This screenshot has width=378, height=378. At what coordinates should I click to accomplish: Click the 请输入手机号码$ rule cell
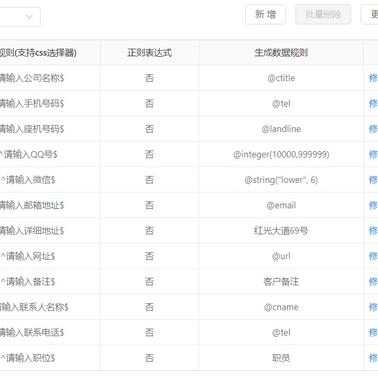pos(50,104)
